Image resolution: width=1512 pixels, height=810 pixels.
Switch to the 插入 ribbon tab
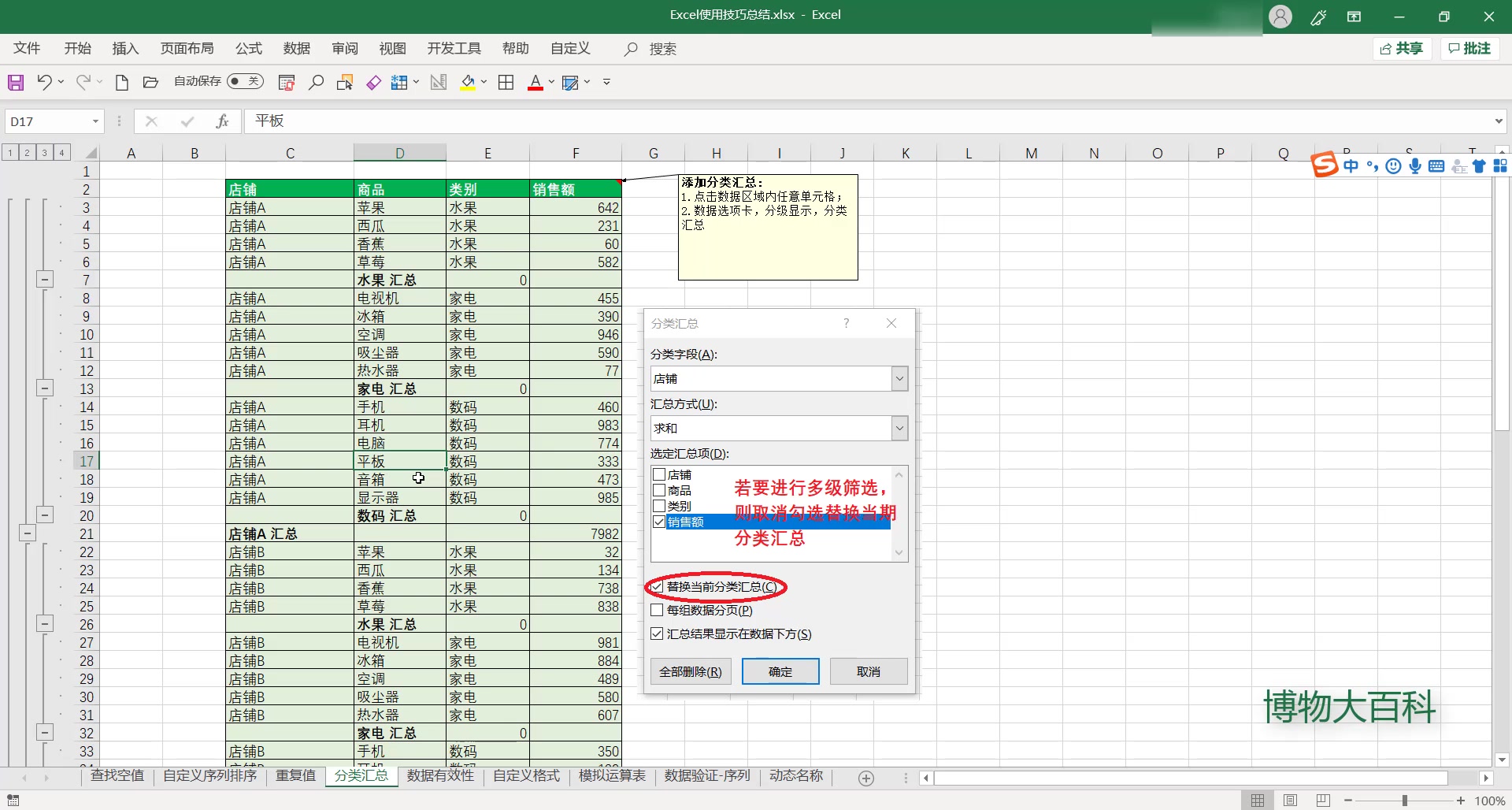125,49
